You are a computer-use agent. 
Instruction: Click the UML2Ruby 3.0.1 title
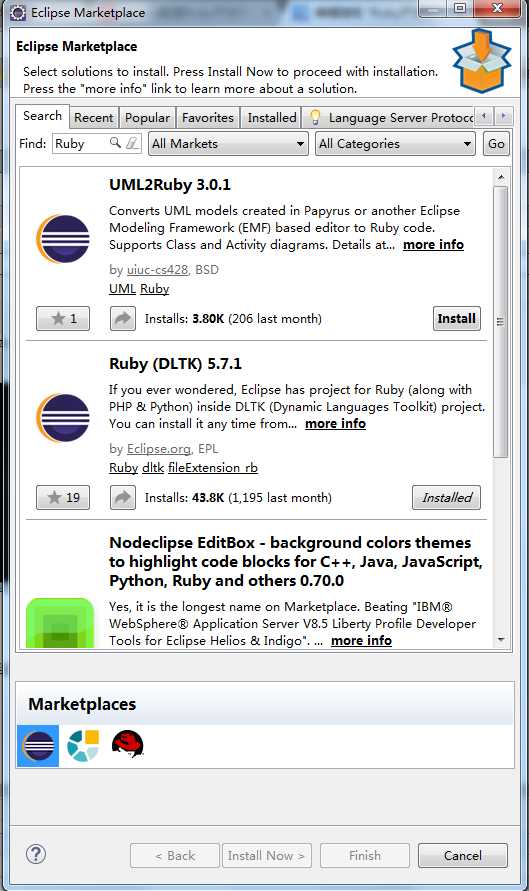tap(170, 185)
